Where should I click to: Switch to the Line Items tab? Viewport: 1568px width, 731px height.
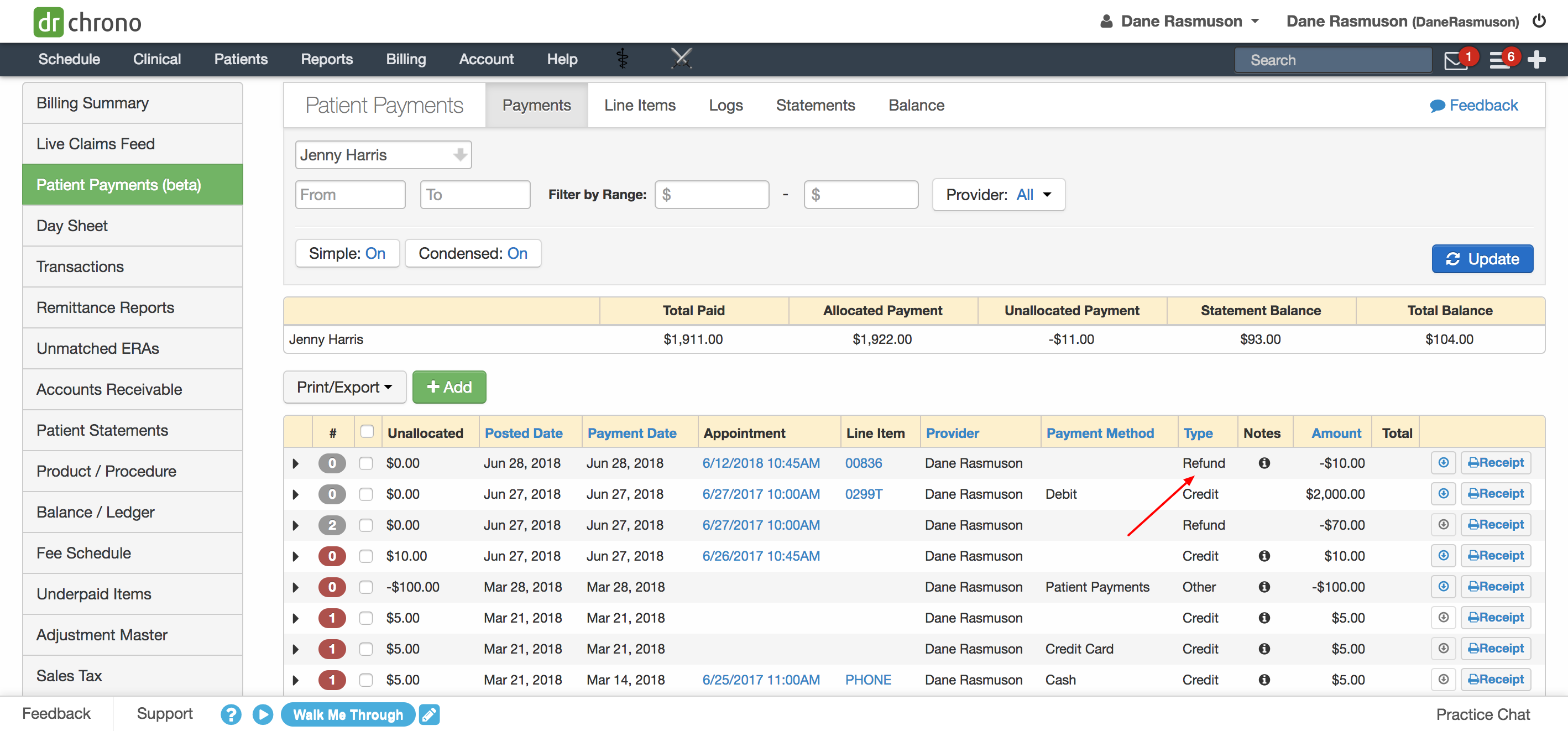point(640,105)
